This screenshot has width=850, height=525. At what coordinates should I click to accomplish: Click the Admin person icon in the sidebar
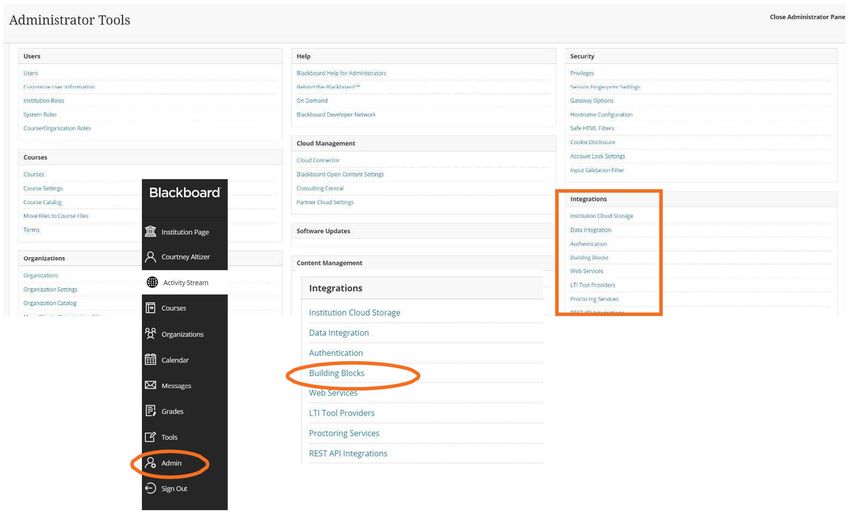(x=151, y=463)
